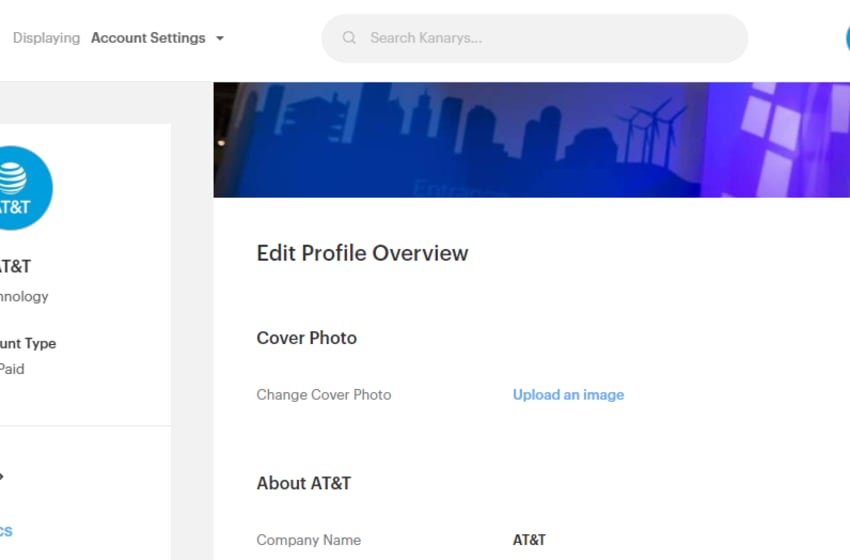Click the city skyline cover photo
The height and width of the screenshot is (560, 850).
pos(531,140)
